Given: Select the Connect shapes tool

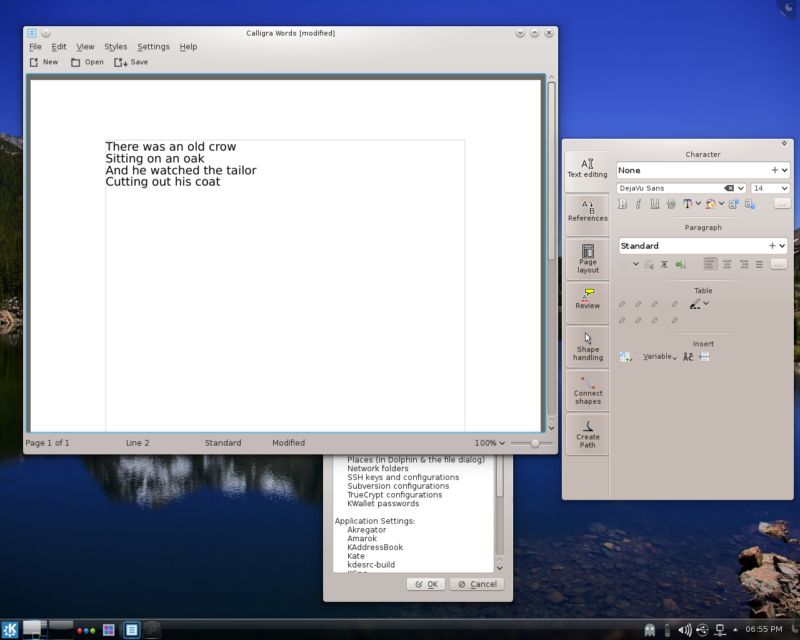Looking at the screenshot, I should [587, 389].
